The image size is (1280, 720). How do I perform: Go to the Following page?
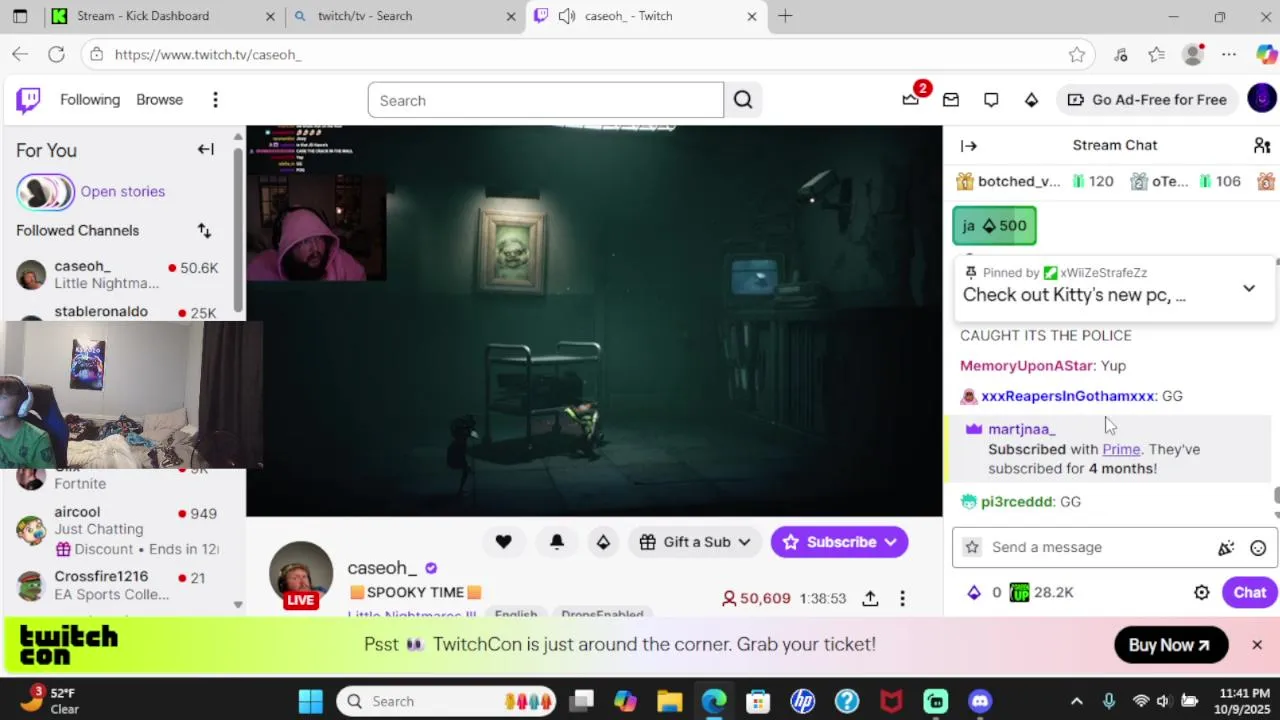(90, 100)
